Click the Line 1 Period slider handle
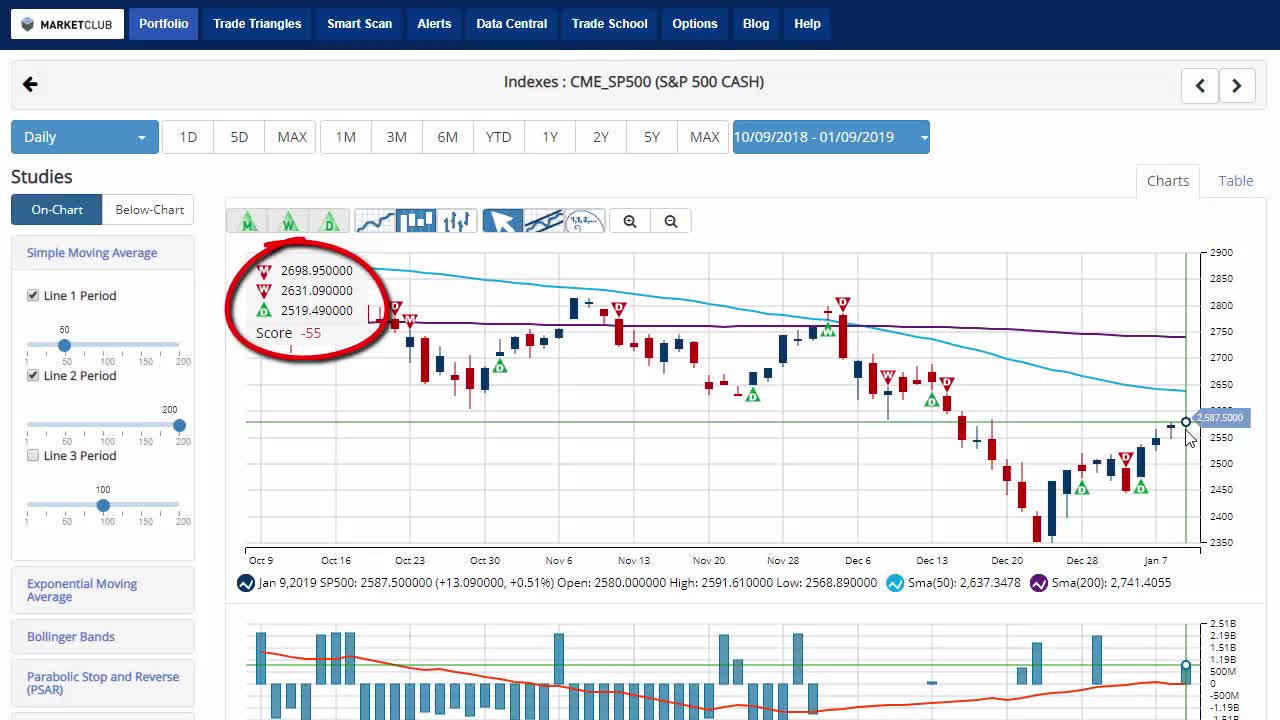Image resolution: width=1280 pixels, height=720 pixels. click(64, 345)
